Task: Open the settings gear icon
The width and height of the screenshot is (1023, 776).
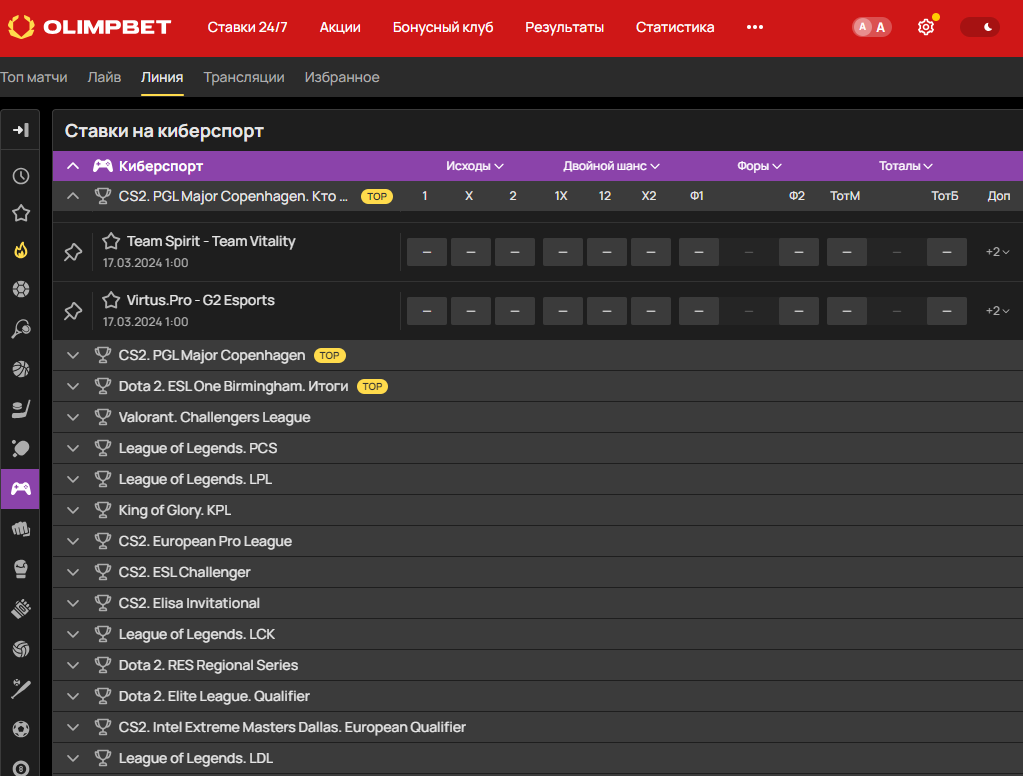Action: pos(926,27)
